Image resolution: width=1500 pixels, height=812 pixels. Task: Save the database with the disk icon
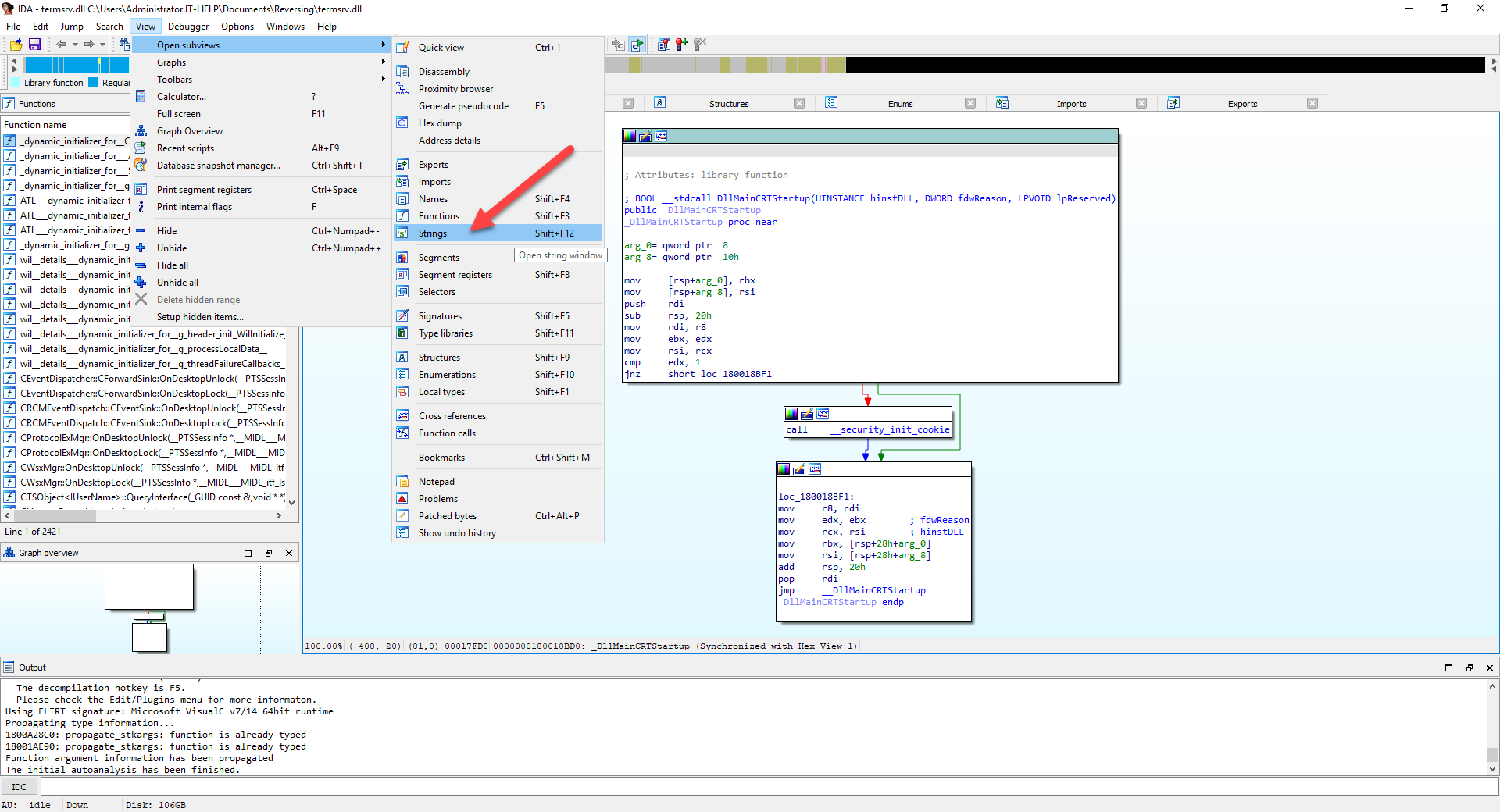(x=34, y=45)
